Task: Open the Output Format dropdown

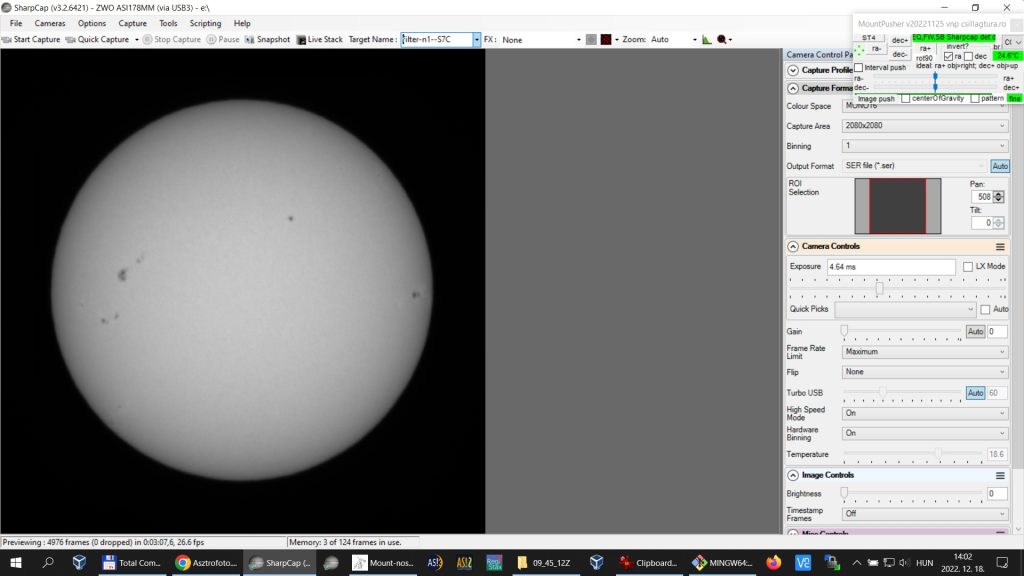Action: click(914, 166)
